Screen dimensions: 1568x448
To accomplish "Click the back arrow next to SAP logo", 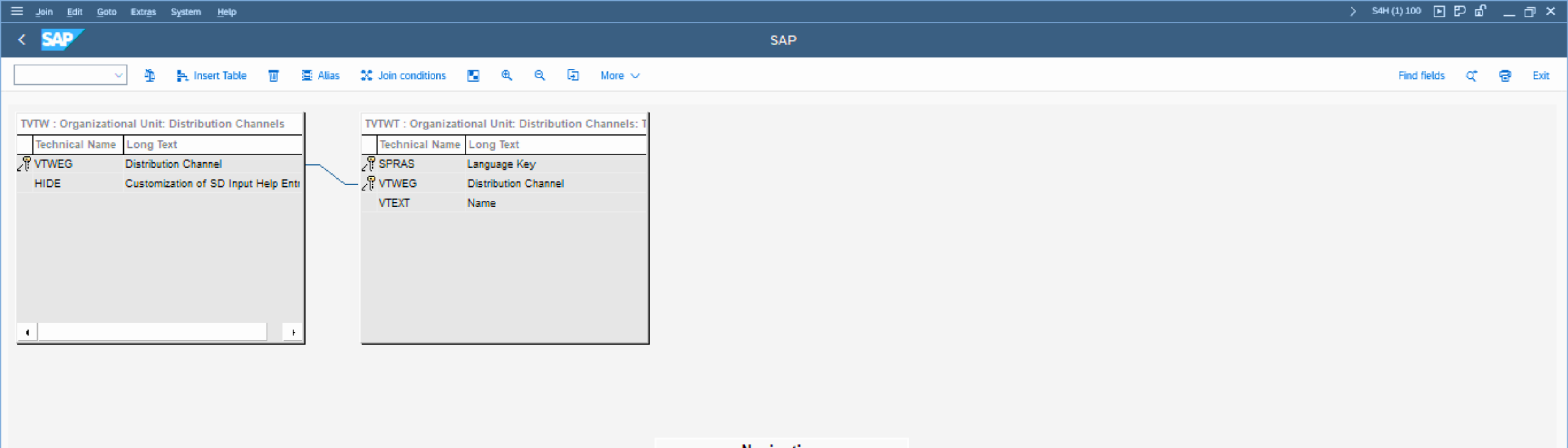I will [x=22, y=40].
